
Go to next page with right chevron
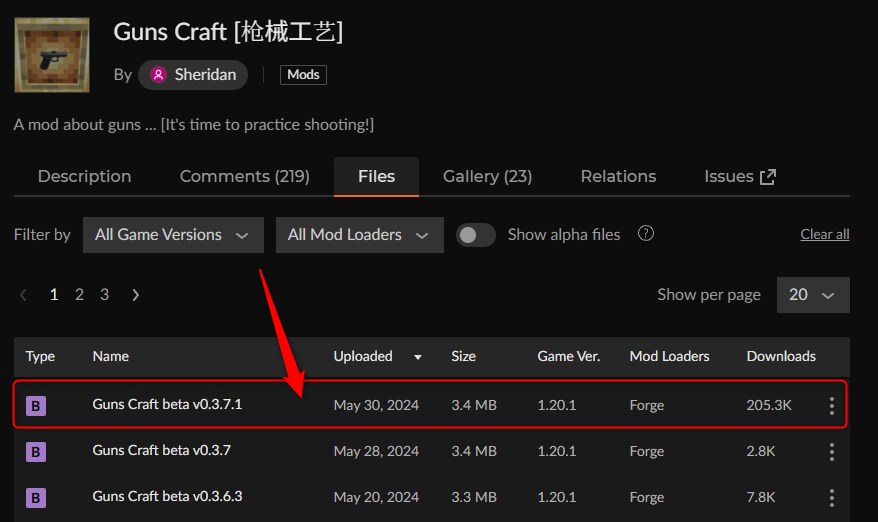136,295
